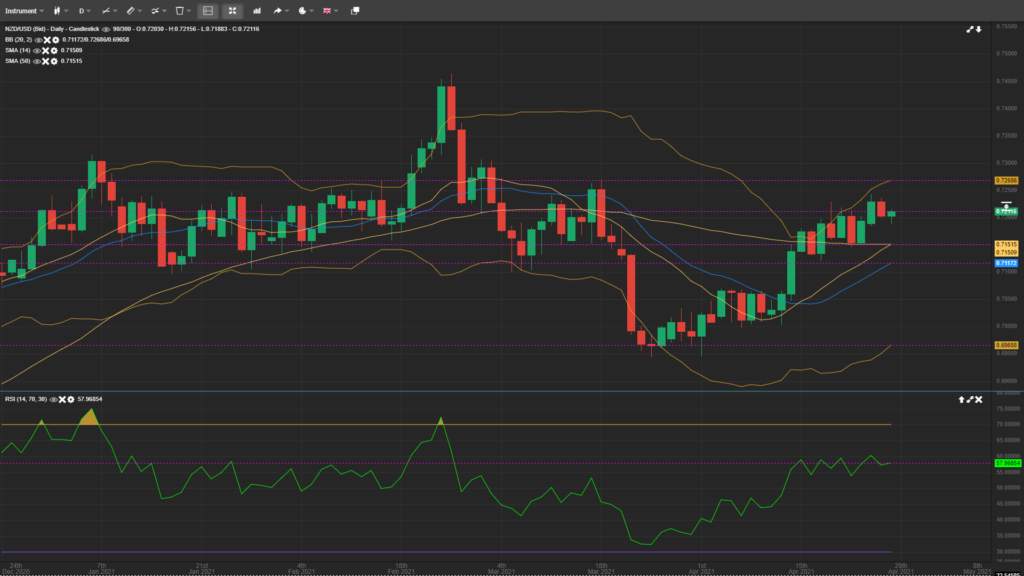Toggle visibility of RSI (14, 70, 30) indicator

pos(54,399)
